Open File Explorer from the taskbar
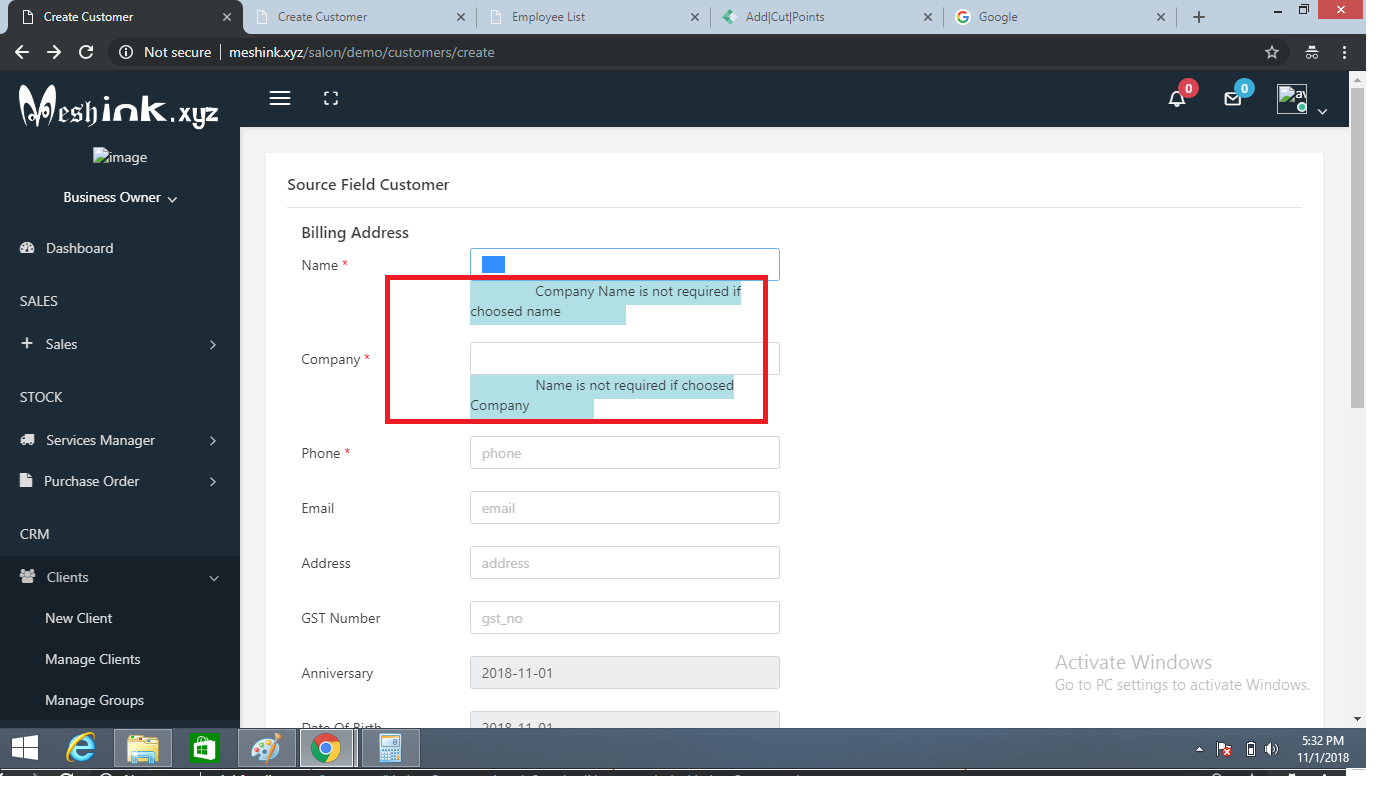The image size is (1380, 796). click(143, 748)
